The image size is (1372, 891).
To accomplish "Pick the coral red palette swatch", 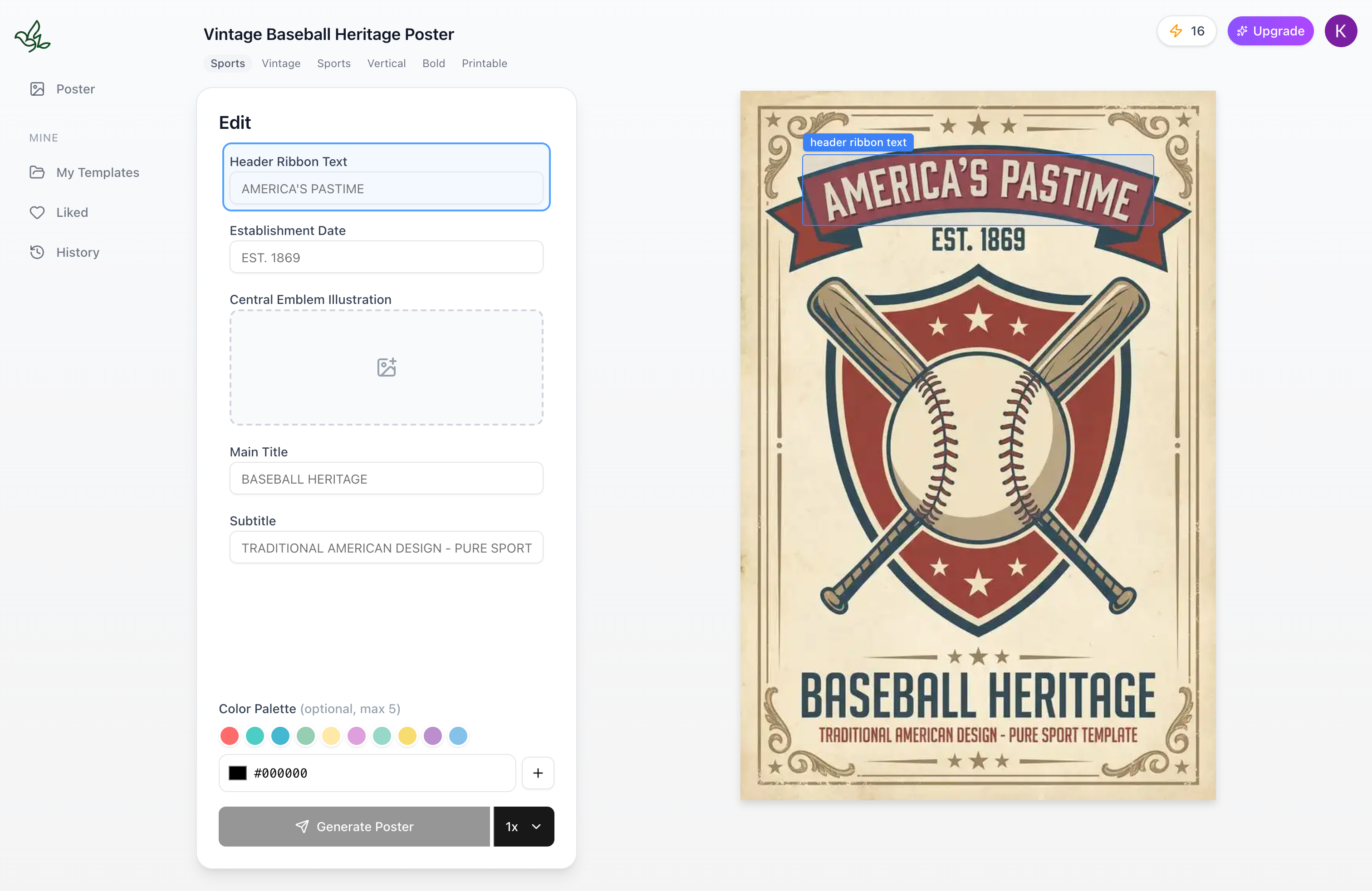I will pos(230,736).
